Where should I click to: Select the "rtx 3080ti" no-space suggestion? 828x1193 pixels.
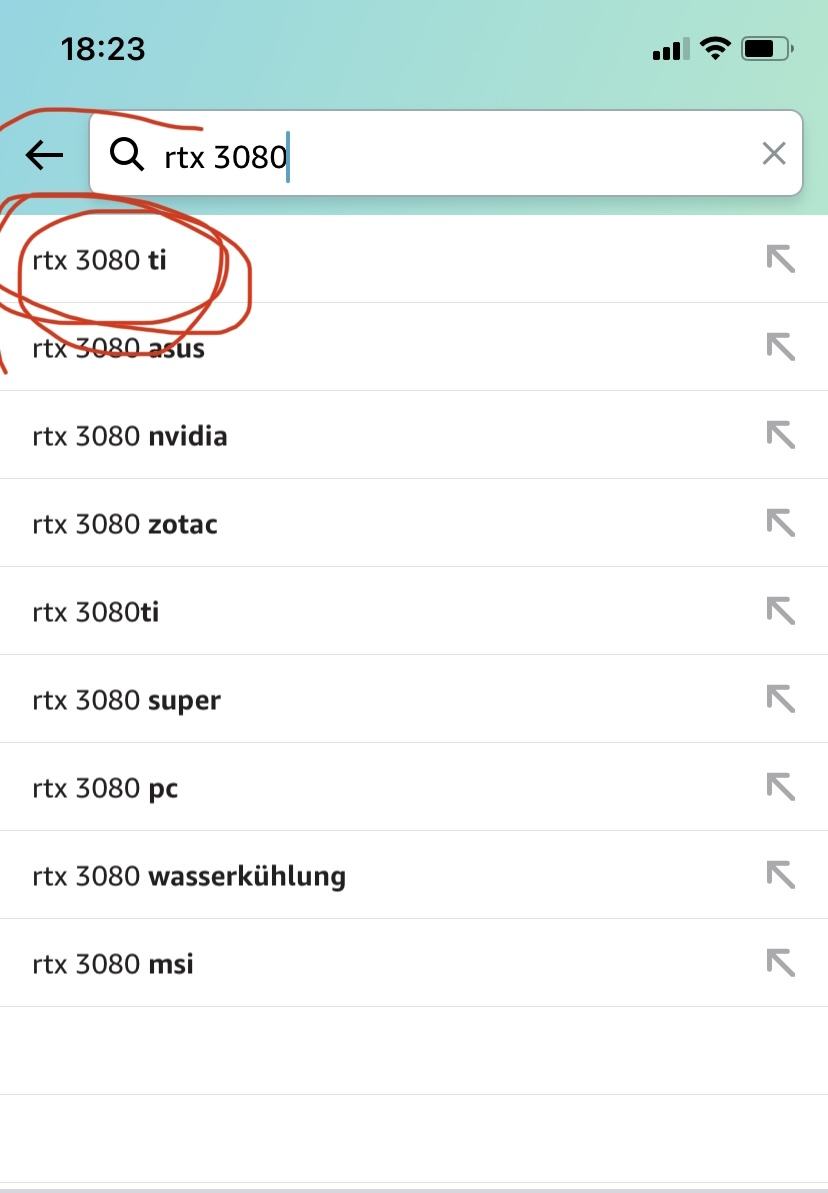point(96,613)
